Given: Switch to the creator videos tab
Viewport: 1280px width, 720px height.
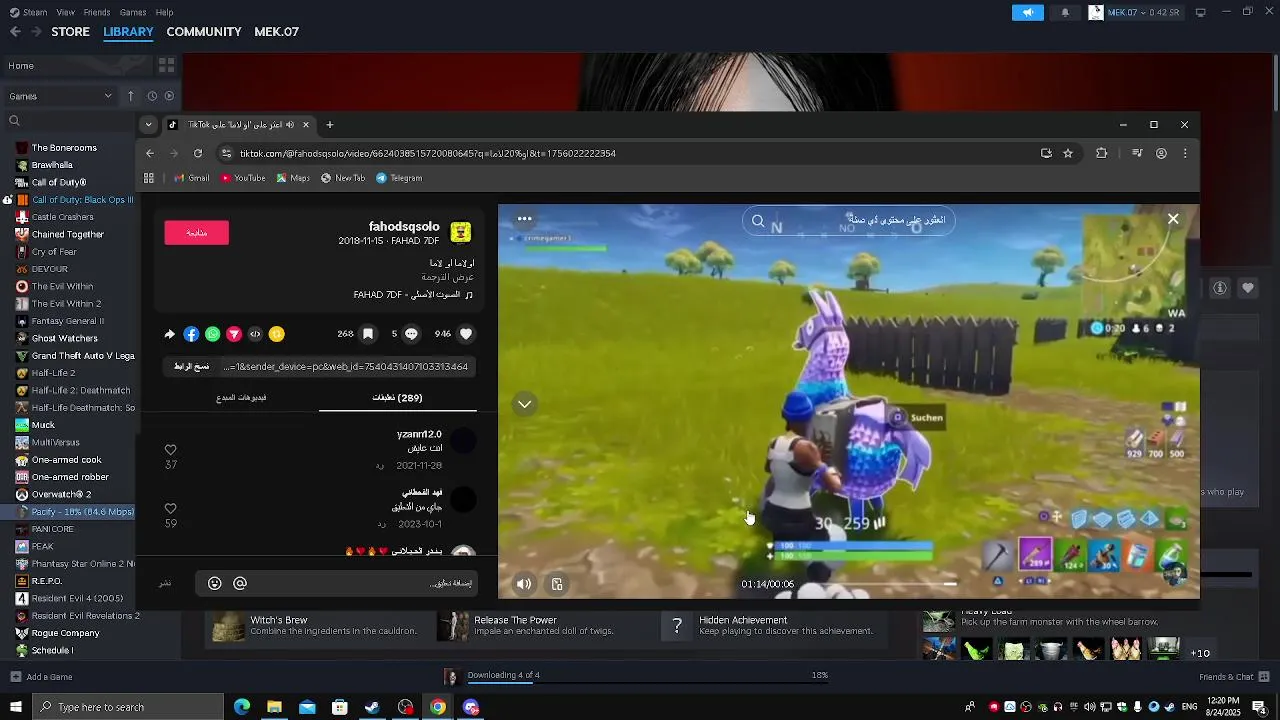Looking at the screenshot, I should [241, 398].
